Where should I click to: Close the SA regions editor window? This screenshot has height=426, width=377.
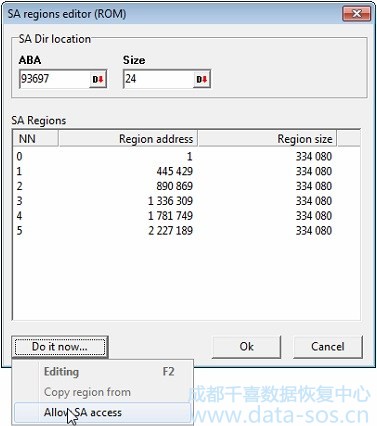tap(356, 14)
